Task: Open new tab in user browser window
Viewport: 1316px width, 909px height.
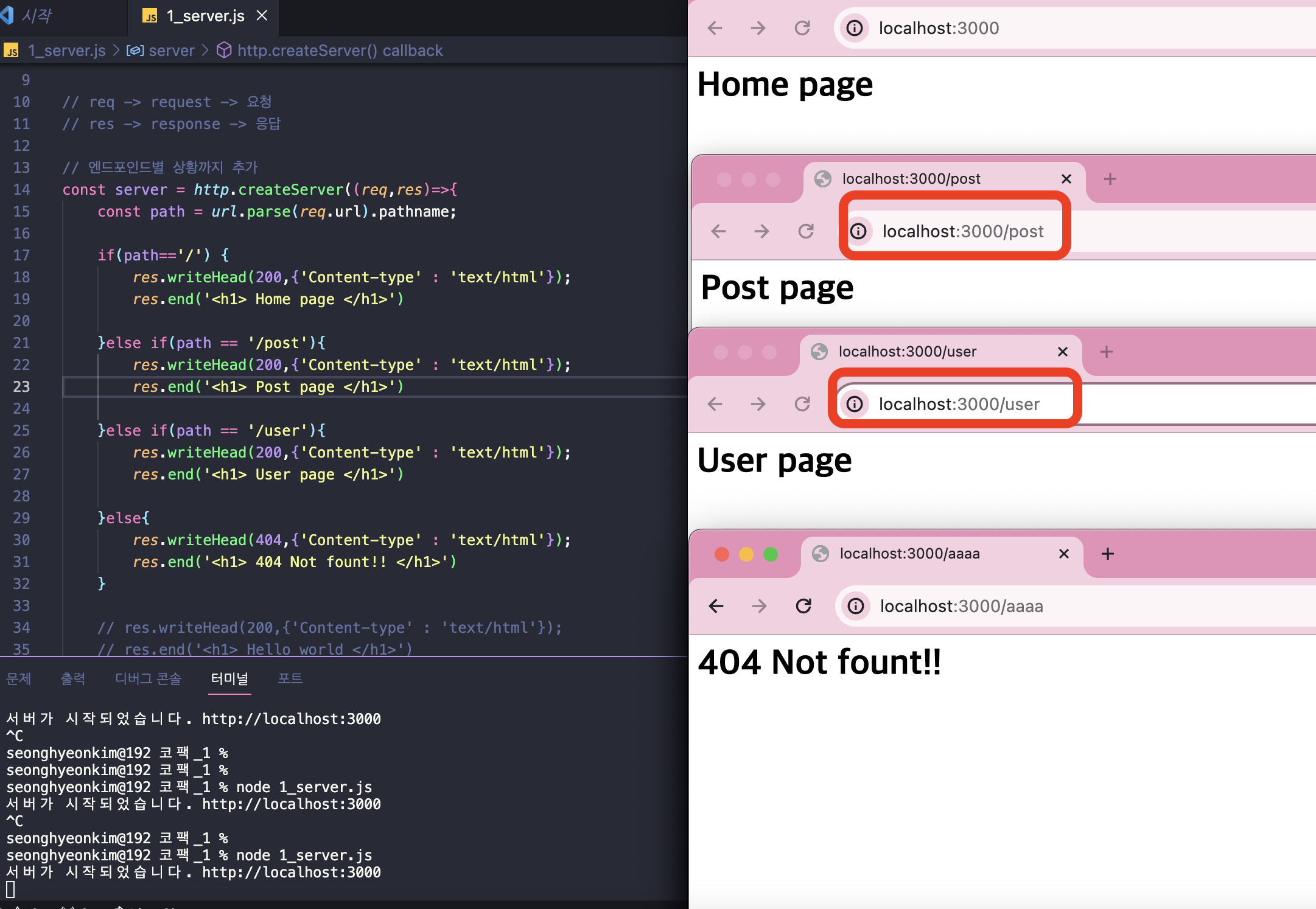Action: [x=1107, y=352]
